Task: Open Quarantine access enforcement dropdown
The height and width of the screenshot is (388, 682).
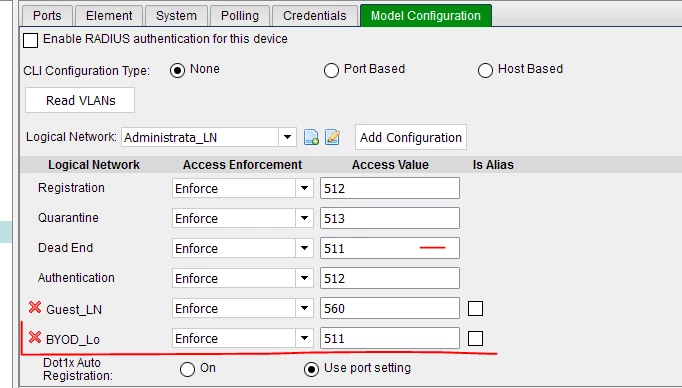Action: click(304, 218)
